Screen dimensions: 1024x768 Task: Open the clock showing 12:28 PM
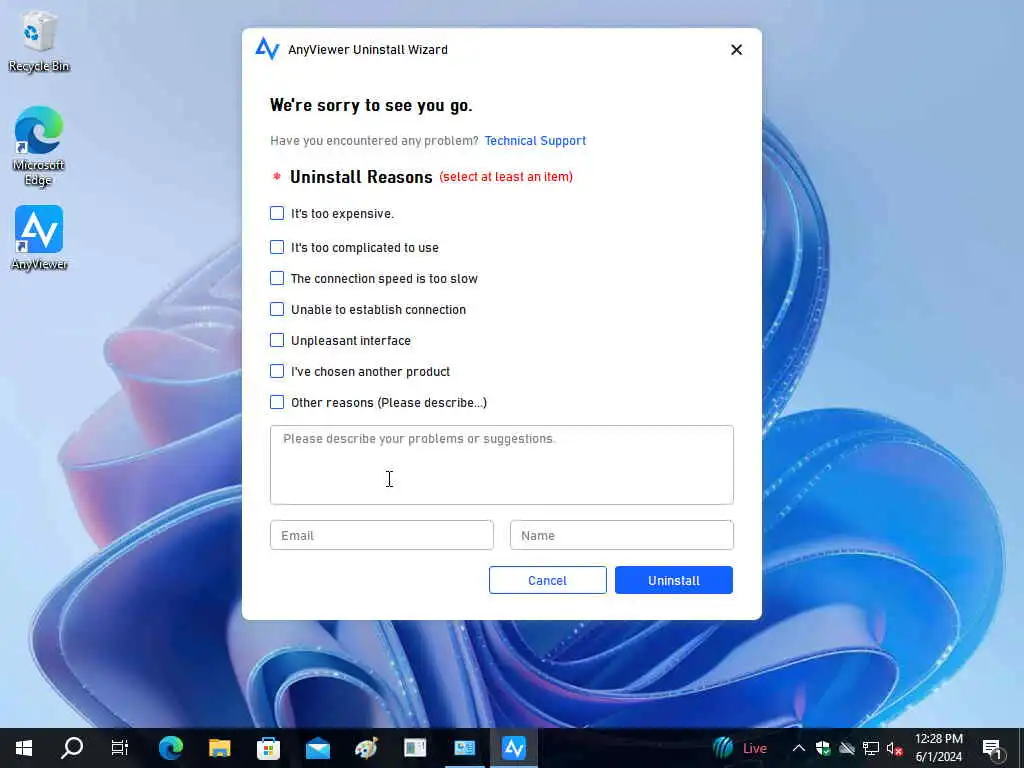pyautogui.click(x=938, y=748)
